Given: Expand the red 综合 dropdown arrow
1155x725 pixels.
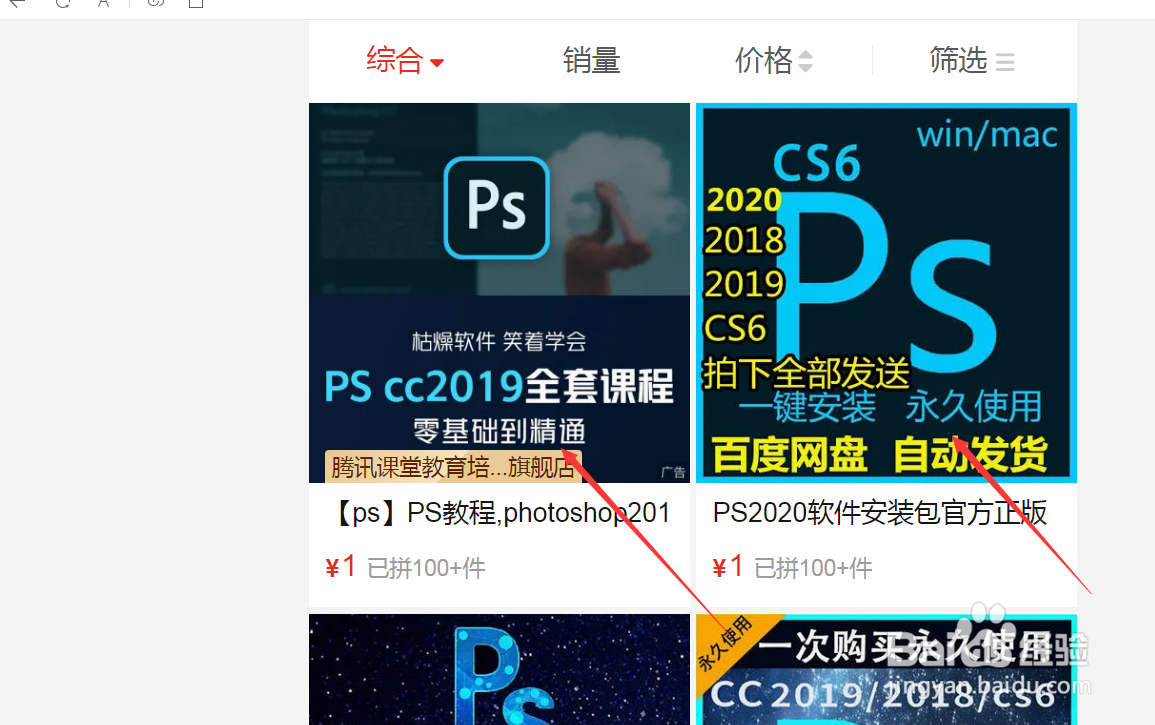Looking at the screenshot, I should 437,63.
